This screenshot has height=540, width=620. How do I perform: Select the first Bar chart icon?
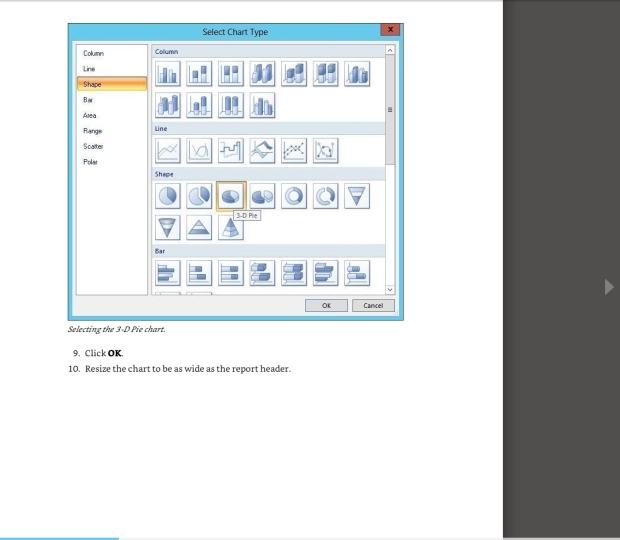tap(169, 268)
